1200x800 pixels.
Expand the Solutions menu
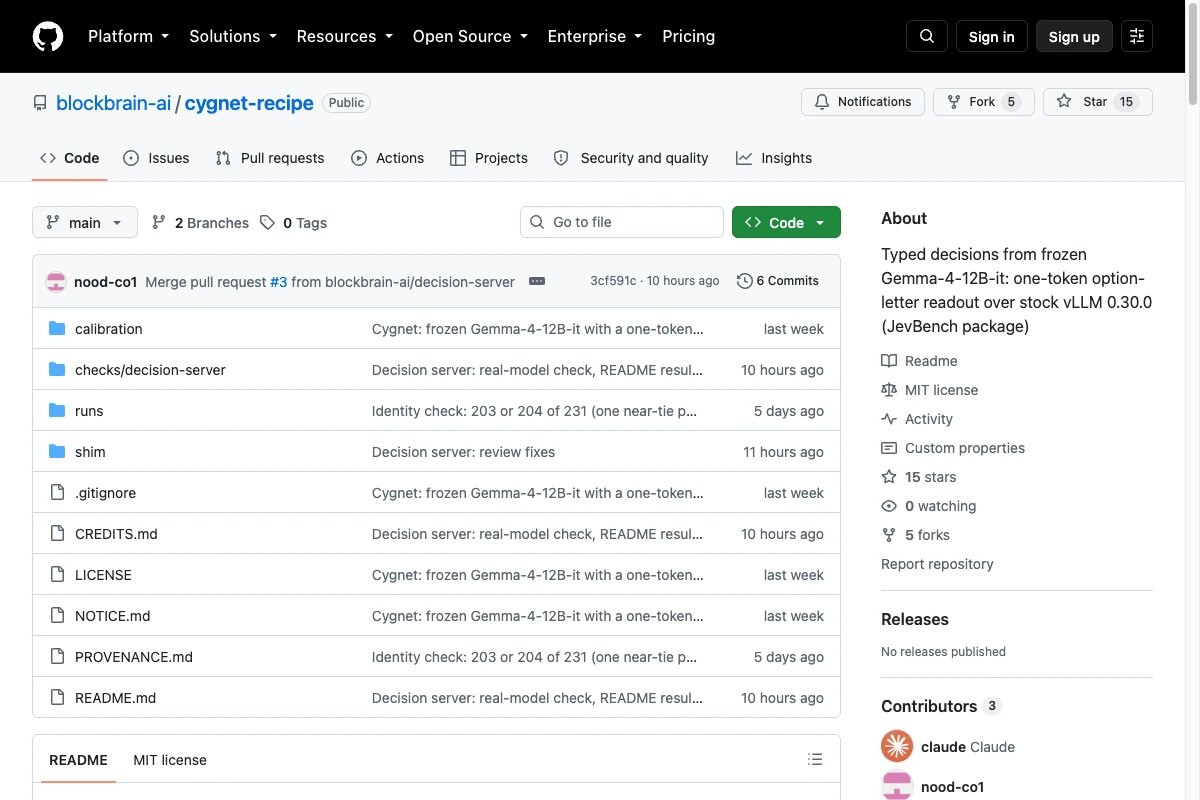(232, 36)
